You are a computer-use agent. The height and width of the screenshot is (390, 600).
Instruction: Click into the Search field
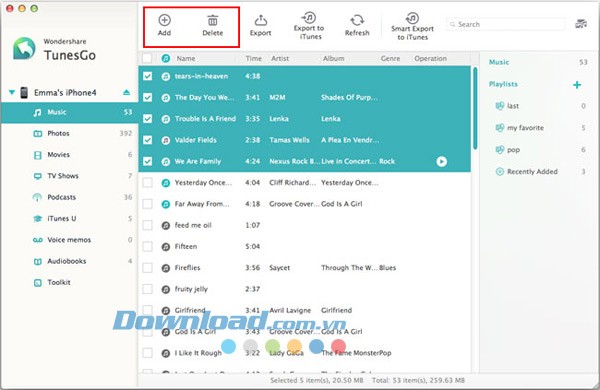(x=505, y=24)
